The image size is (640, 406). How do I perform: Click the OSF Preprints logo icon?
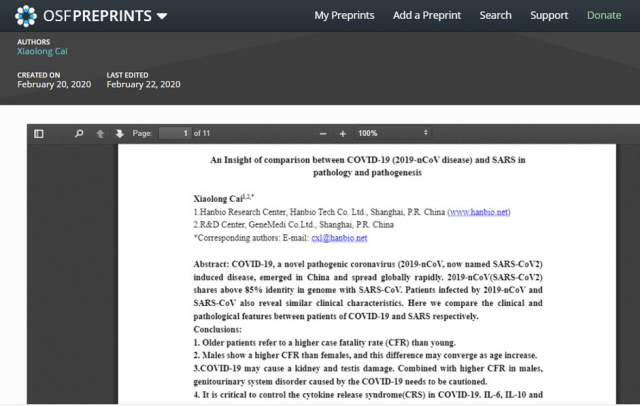click(x=26, y=16)
